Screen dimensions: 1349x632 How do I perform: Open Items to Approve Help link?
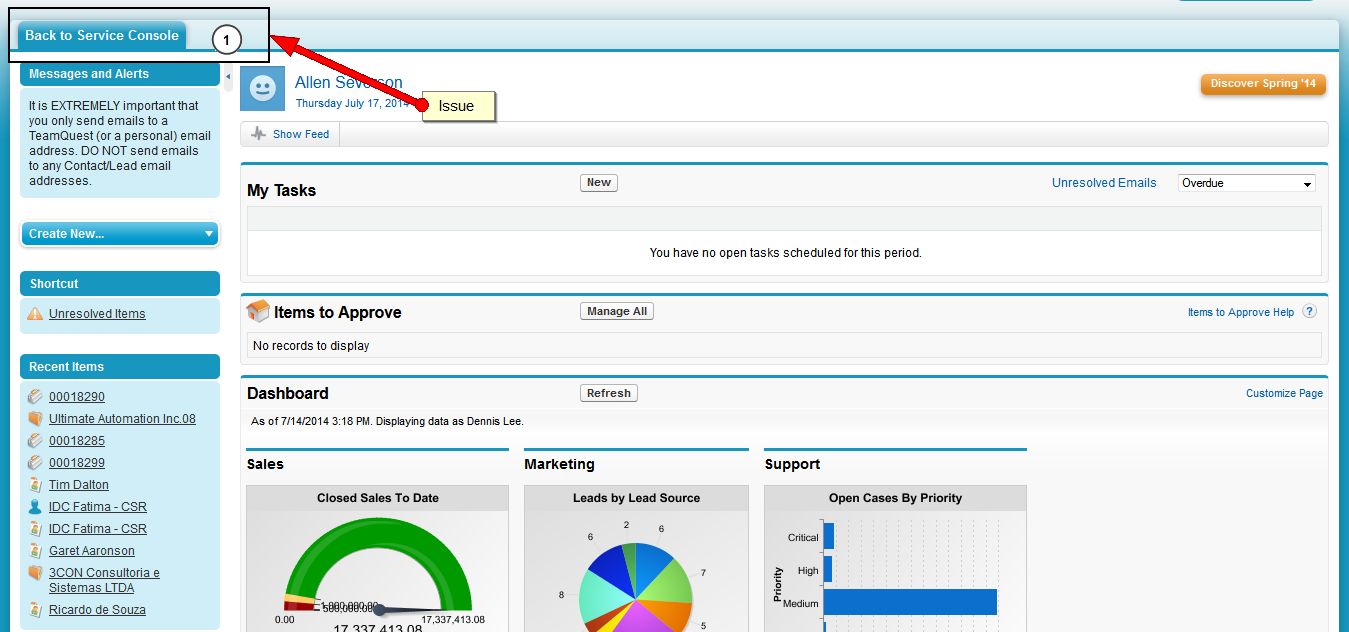(1241, 313)
